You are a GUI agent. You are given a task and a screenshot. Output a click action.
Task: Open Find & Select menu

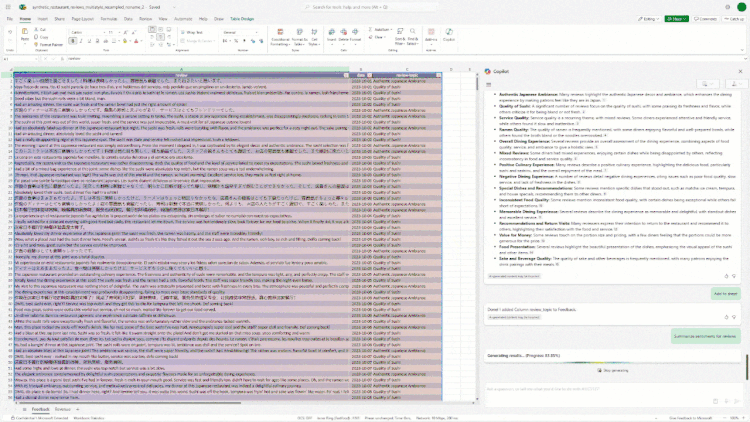point(413,37)
